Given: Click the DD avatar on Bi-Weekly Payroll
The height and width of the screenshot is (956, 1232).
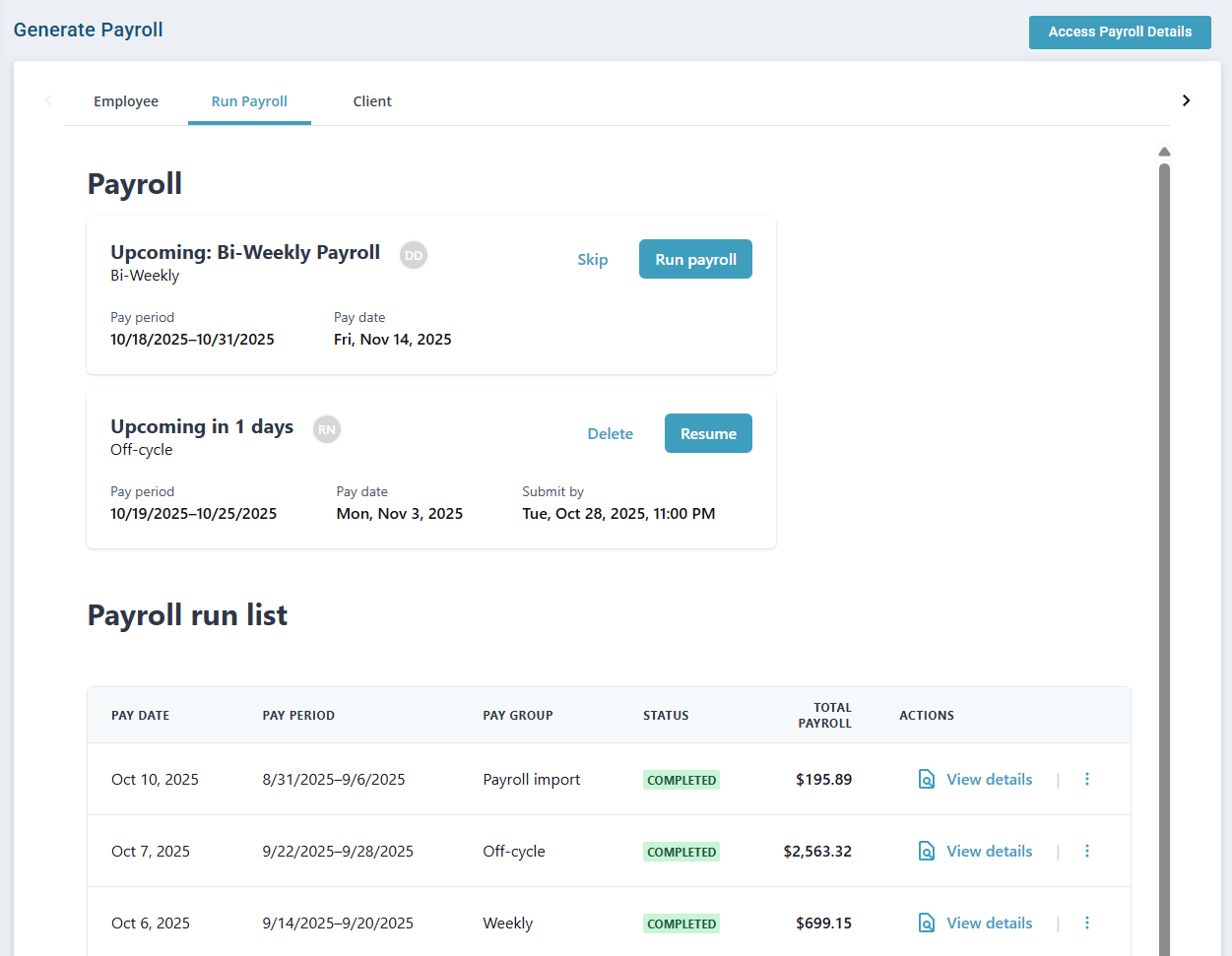Looking at the screenshot, I should pos(414,255).
